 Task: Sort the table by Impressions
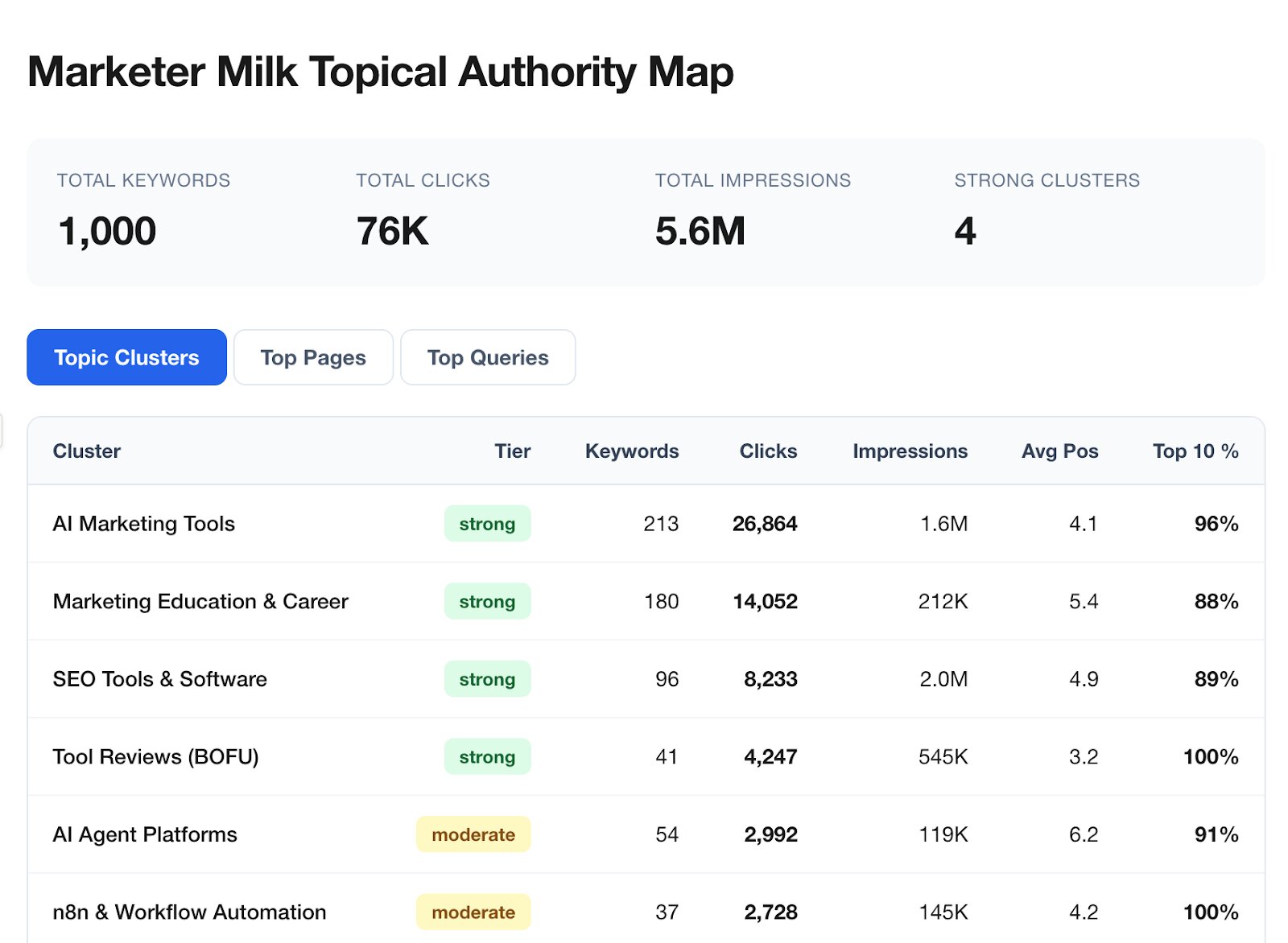(x=910, y=451)
